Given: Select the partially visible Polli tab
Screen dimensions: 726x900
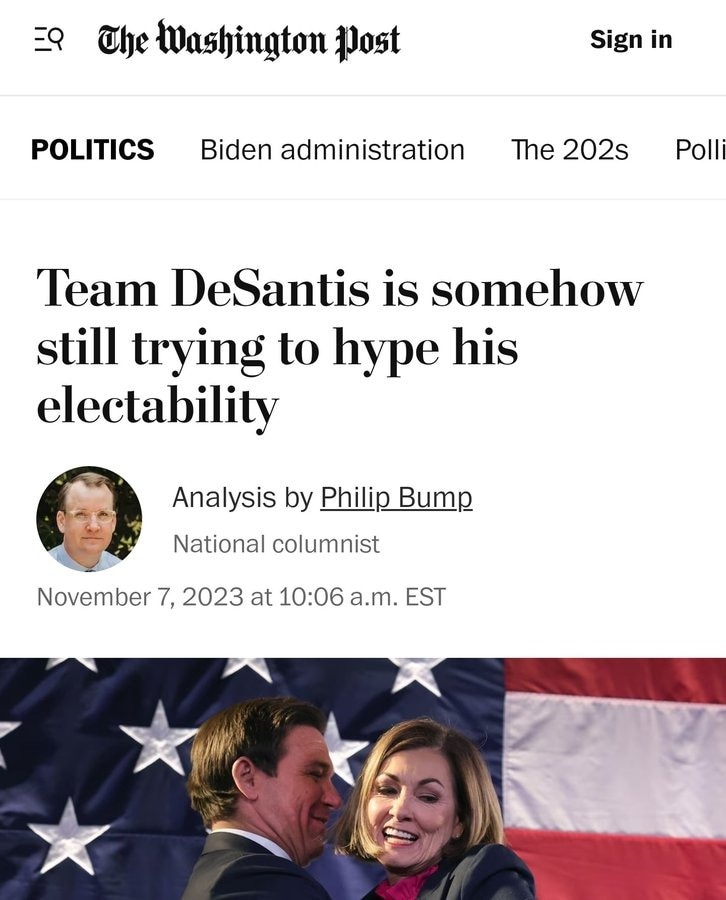Looking at the screenshot, I should click(700, 150).
